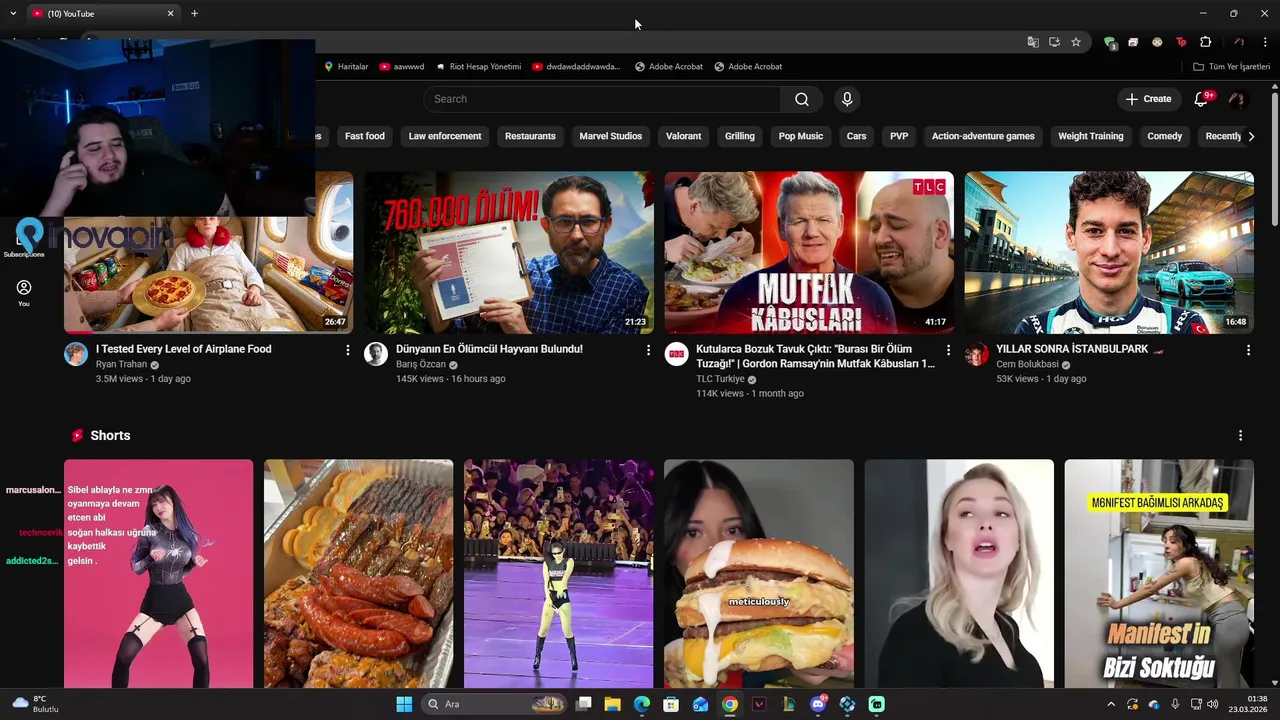This screenshot has height=720, width=1280.
Task: Open the 'Manifest'in Bizi Soktuğu' Short
Action: tap(1159, 574)
